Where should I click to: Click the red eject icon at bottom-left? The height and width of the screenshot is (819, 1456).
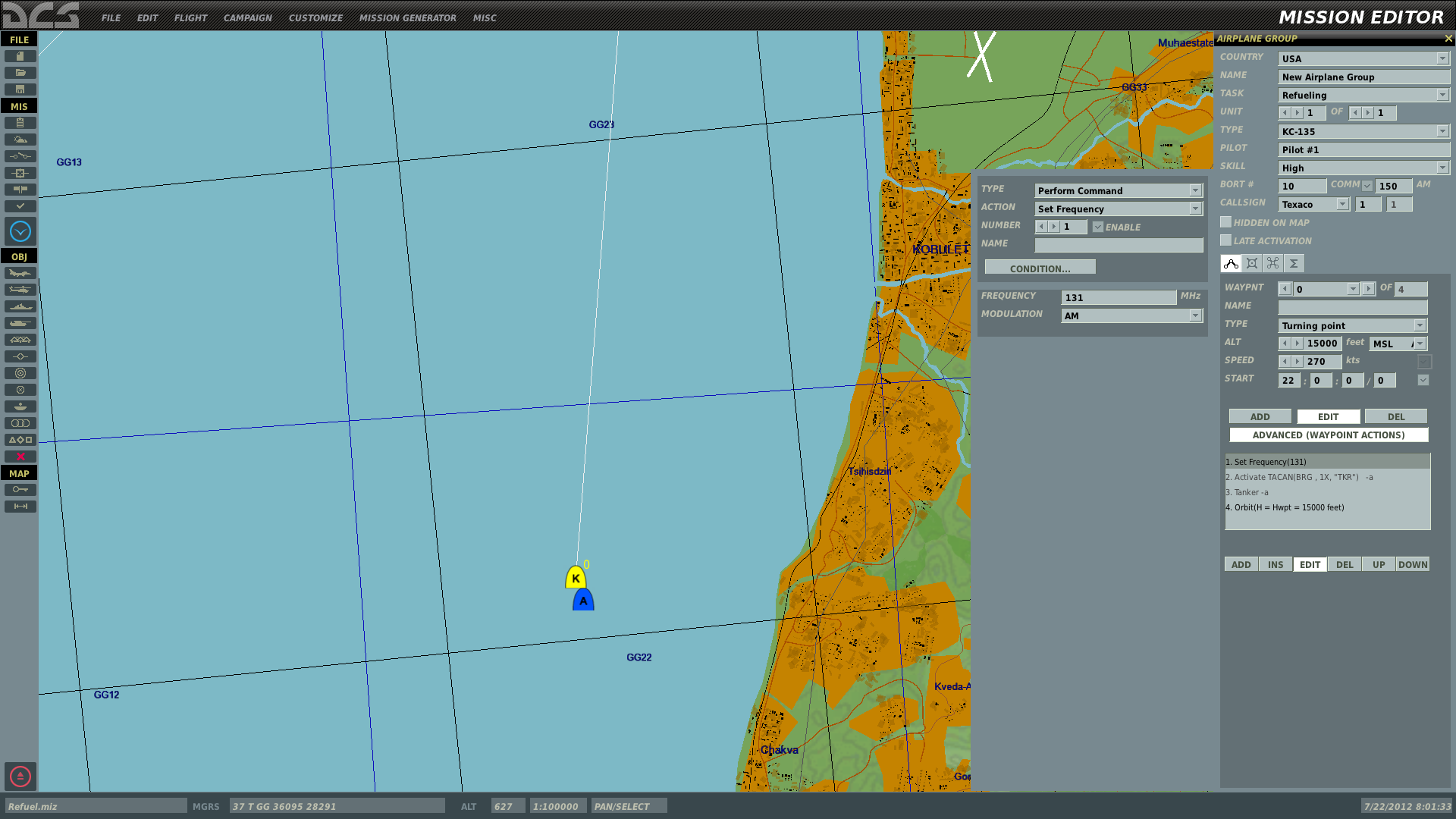pos(20,777)
